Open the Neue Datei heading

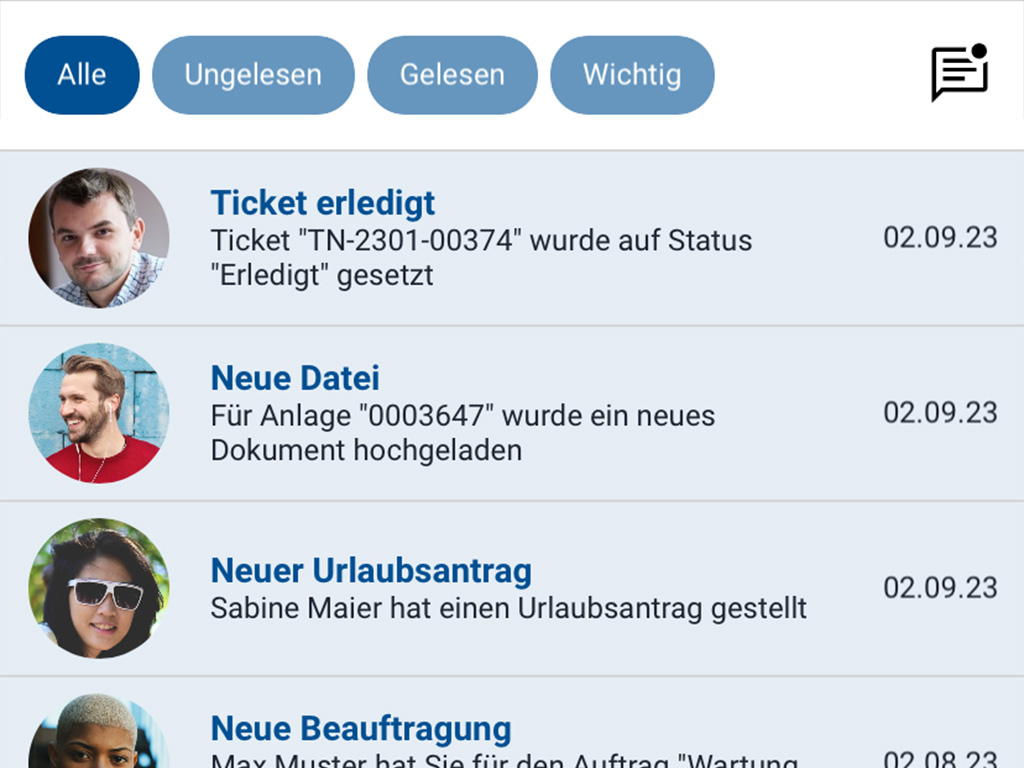click(x=295, y=378)
